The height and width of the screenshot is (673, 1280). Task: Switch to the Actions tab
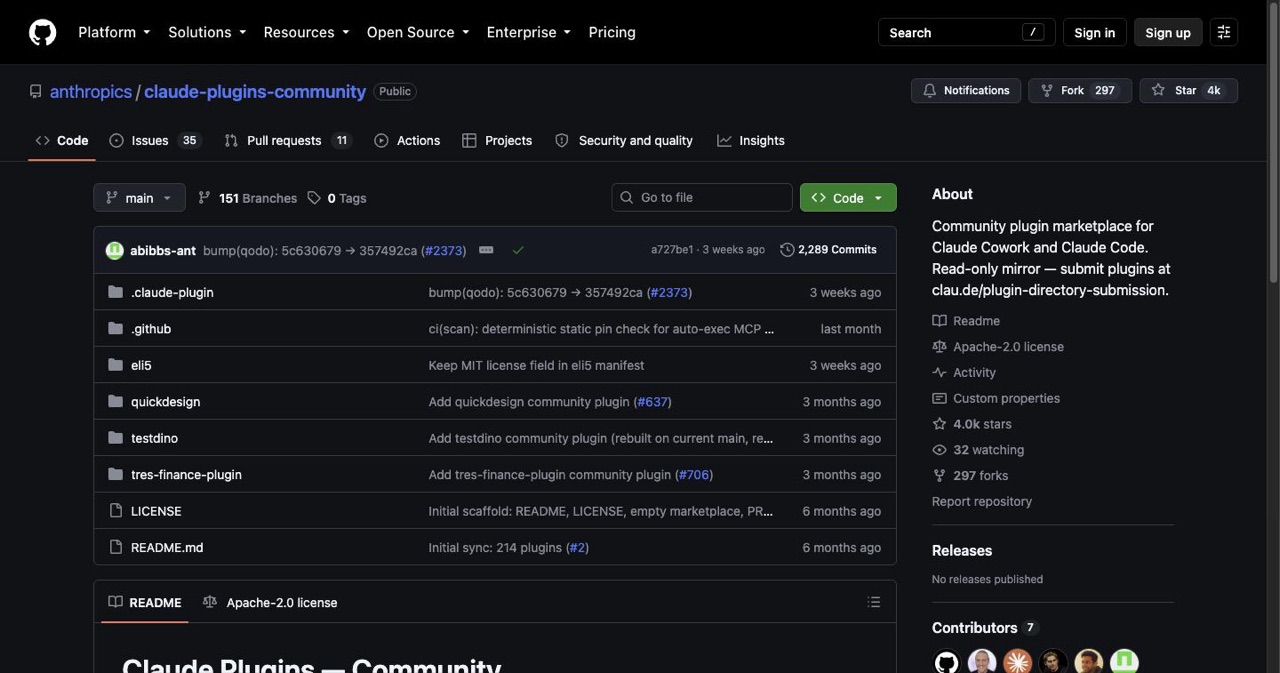407,141
